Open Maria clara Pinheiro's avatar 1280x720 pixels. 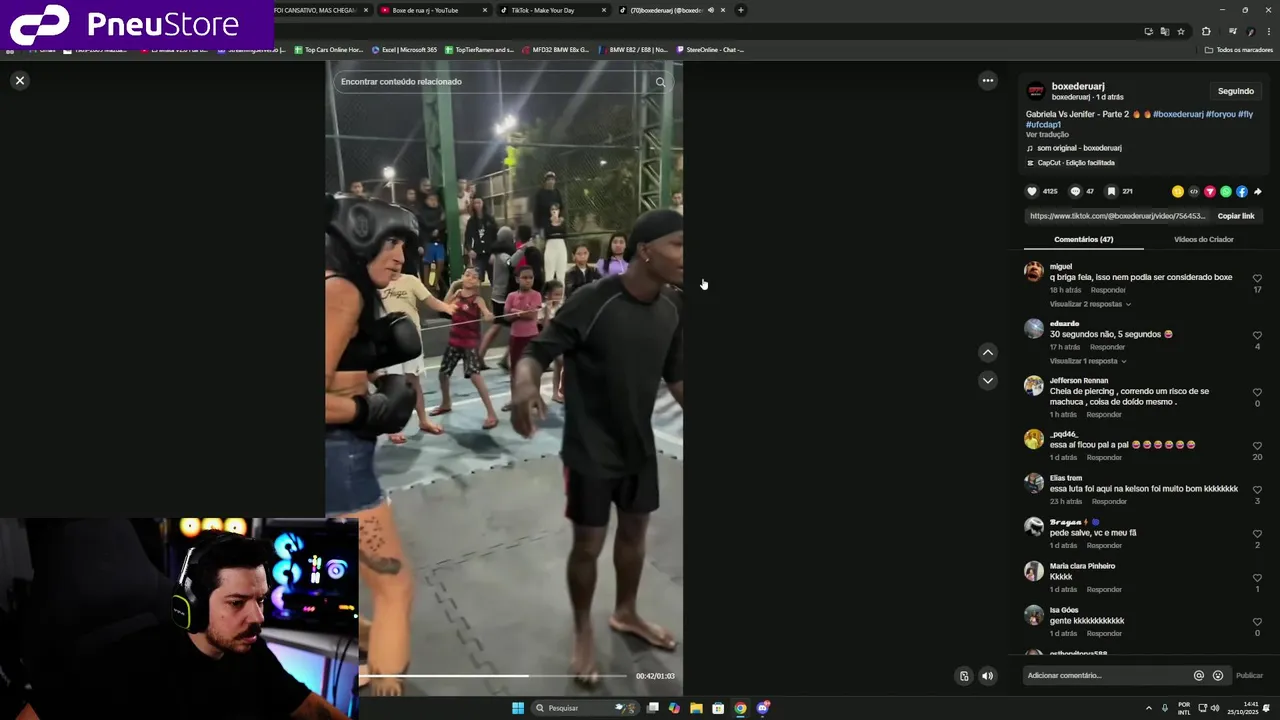pyautogui.click(x=1034, y=571)
